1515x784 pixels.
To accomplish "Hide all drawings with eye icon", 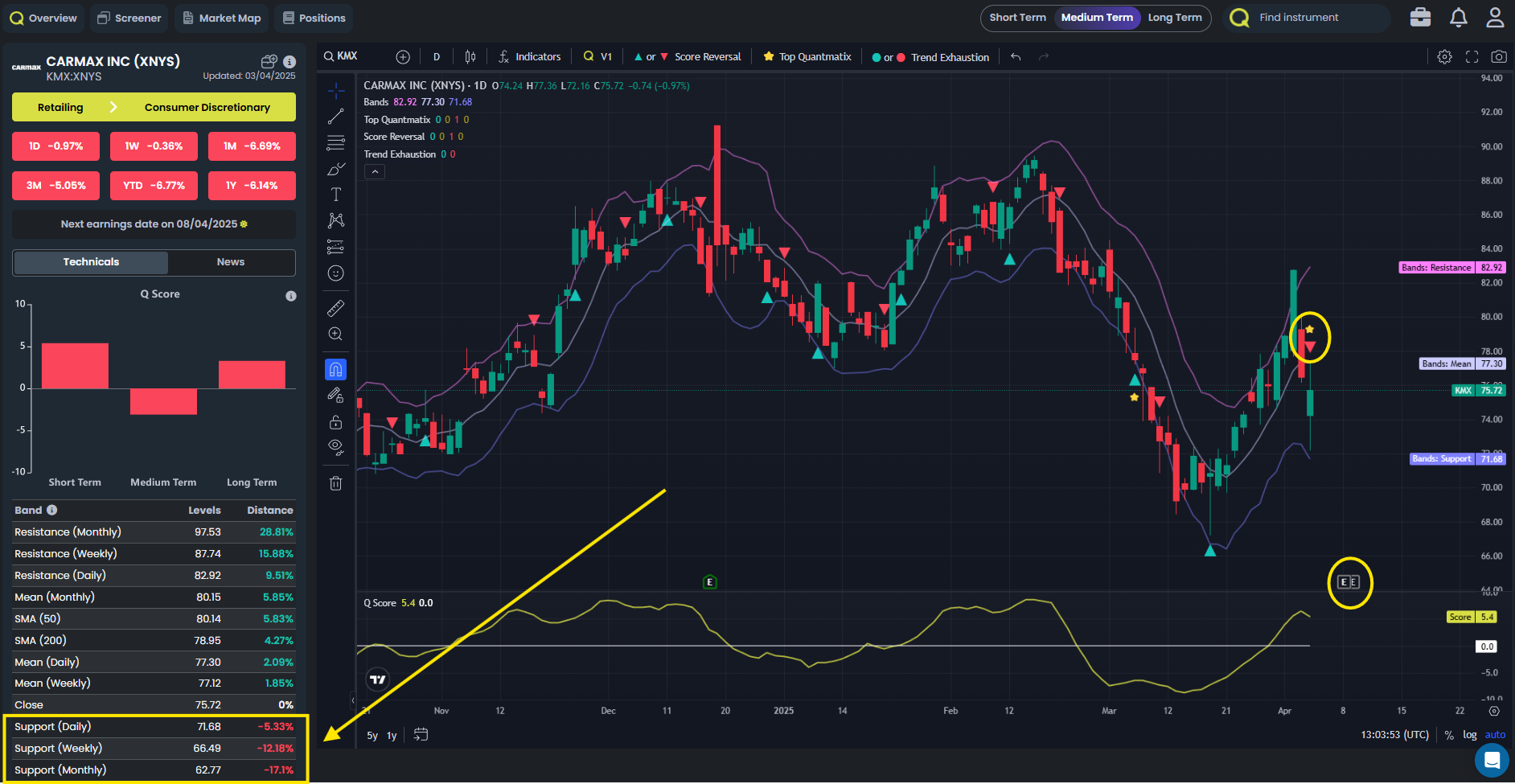I will pos(336,447).
